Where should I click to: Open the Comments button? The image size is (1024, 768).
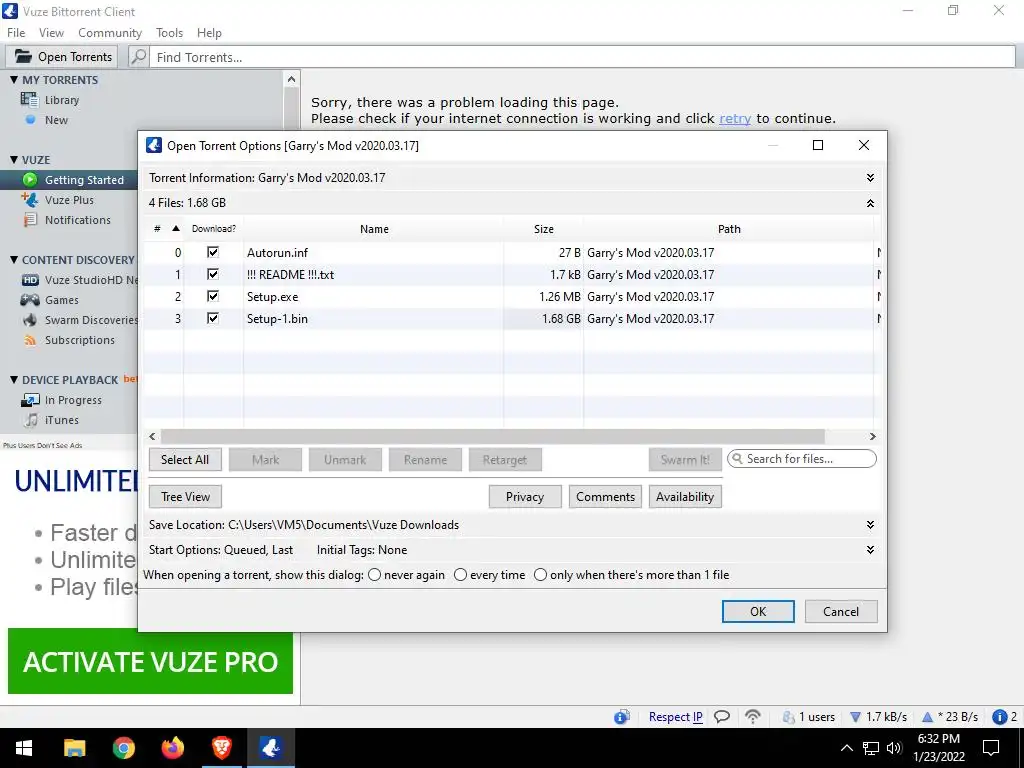click(x=605, y=497)
